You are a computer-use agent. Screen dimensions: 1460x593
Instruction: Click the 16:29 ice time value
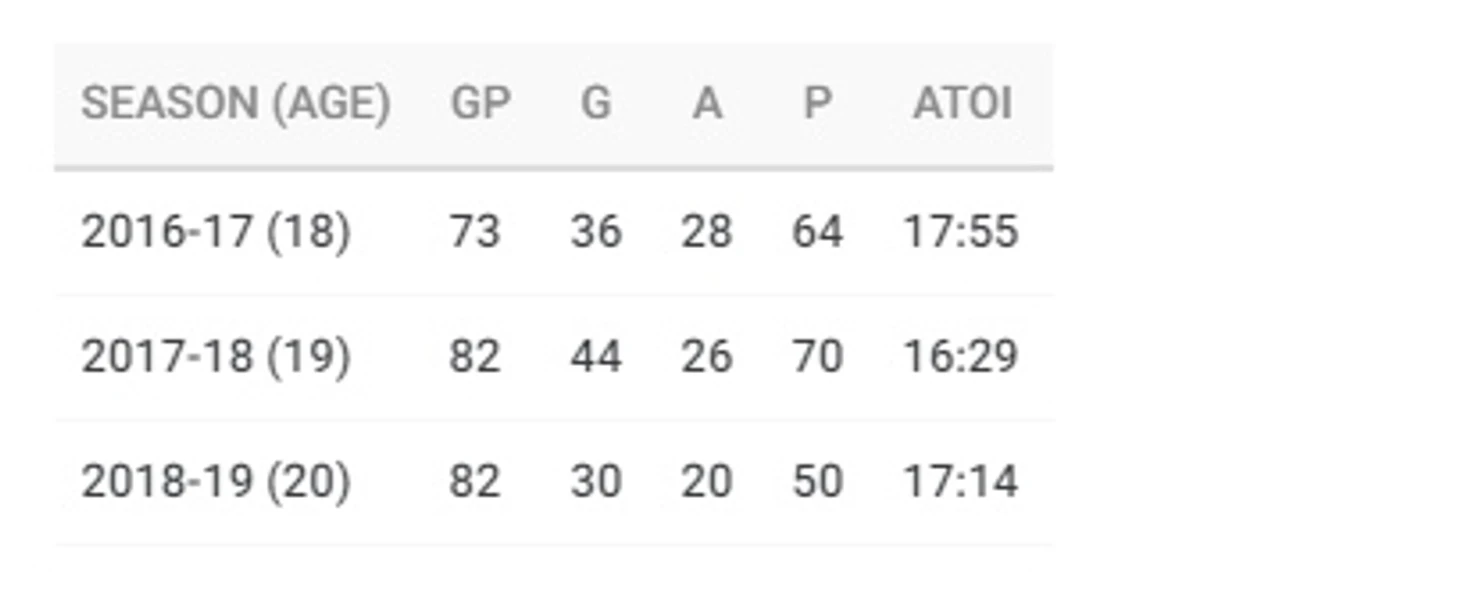(x=961, y=357)
